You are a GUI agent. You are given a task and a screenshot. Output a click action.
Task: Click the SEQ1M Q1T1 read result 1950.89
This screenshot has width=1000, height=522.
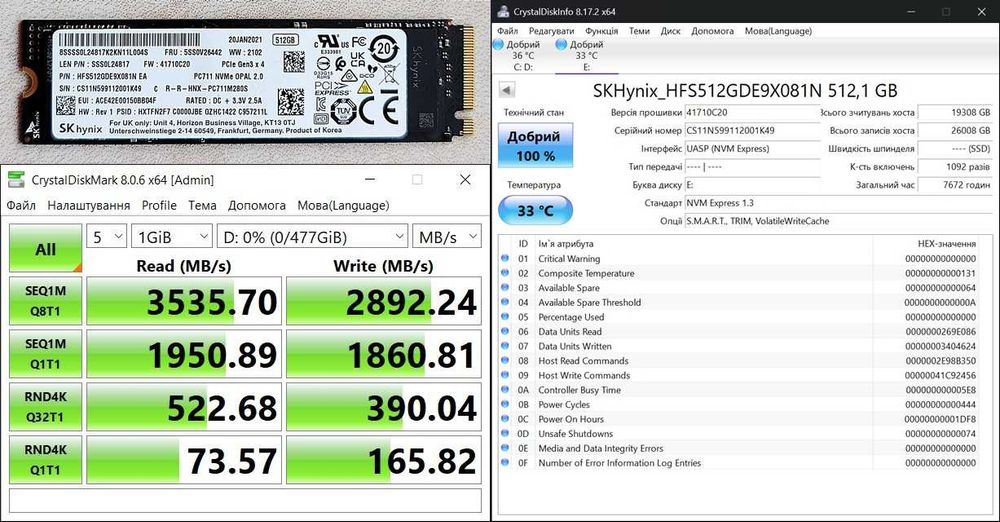tap(184, 354)
